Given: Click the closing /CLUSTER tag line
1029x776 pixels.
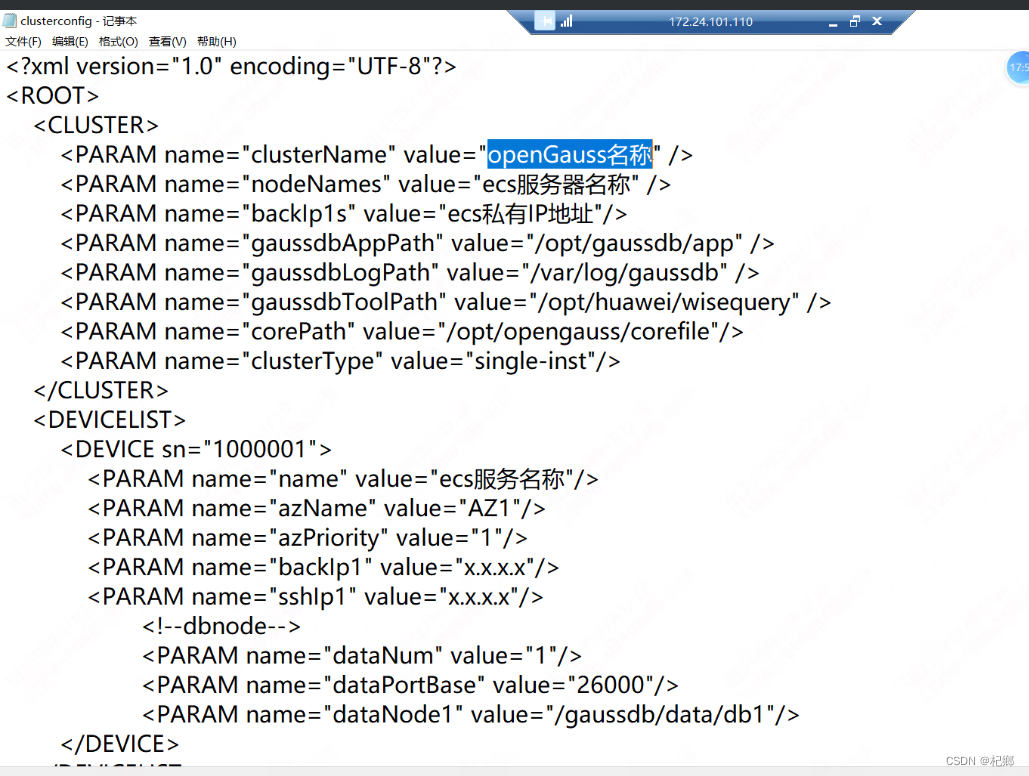Looking at the screenshot, I should tap(101, 391).
